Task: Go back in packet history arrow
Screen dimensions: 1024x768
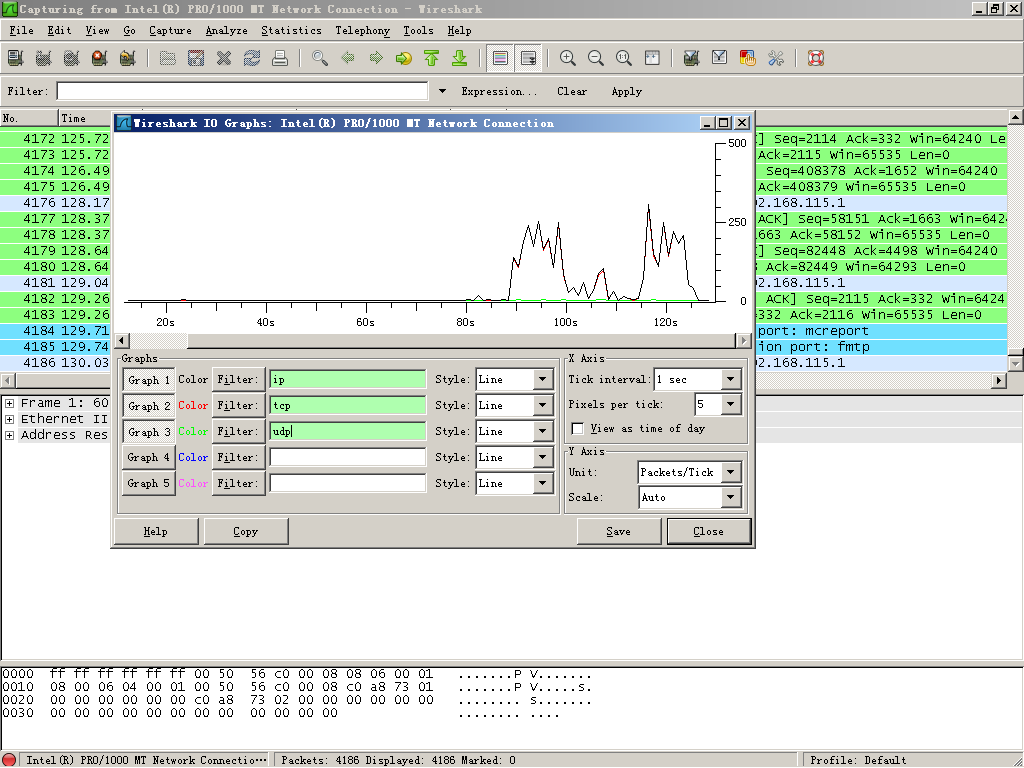Action: [x=348, y=58]
